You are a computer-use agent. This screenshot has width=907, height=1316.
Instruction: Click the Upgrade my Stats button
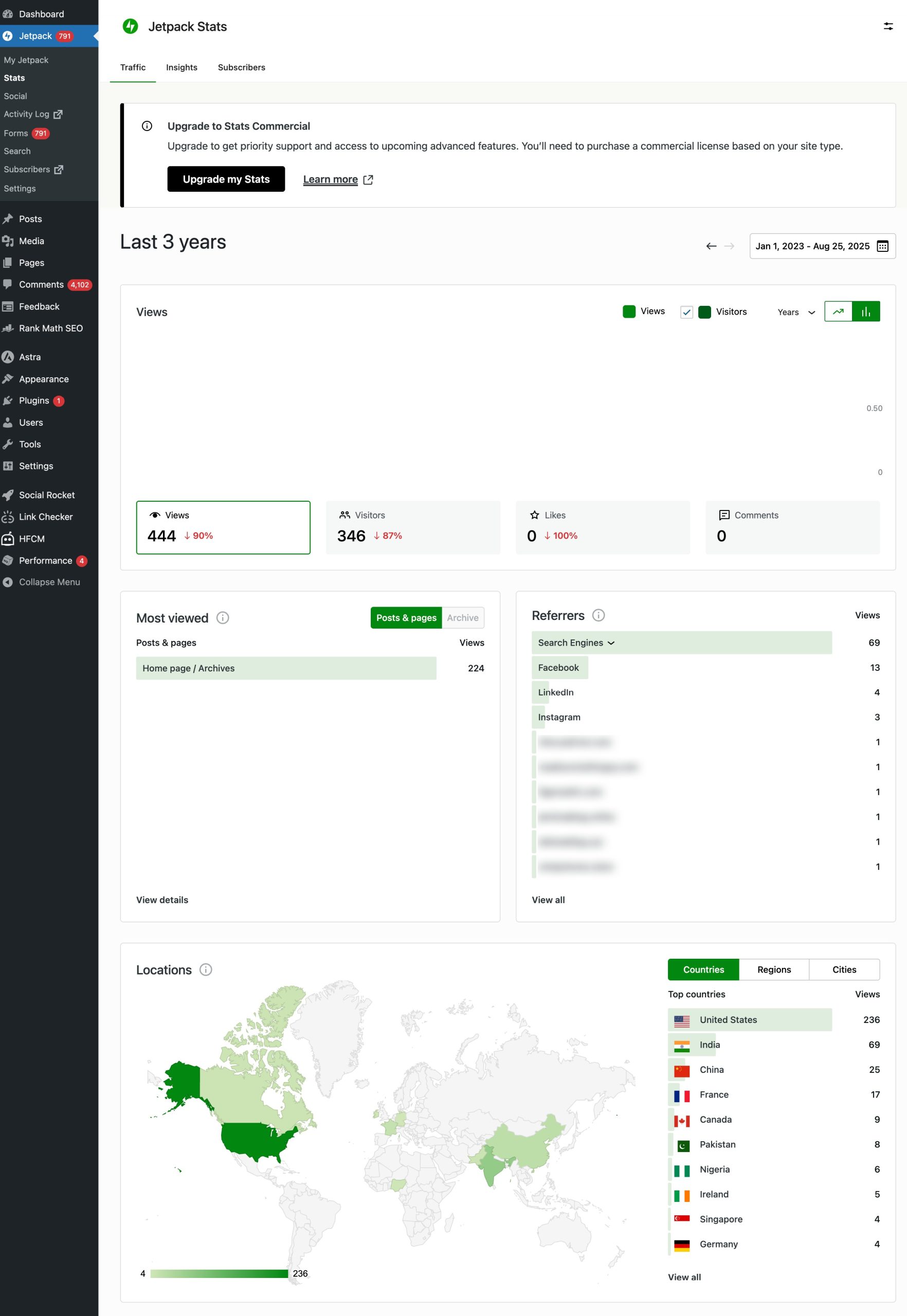[x=226, y=179]
